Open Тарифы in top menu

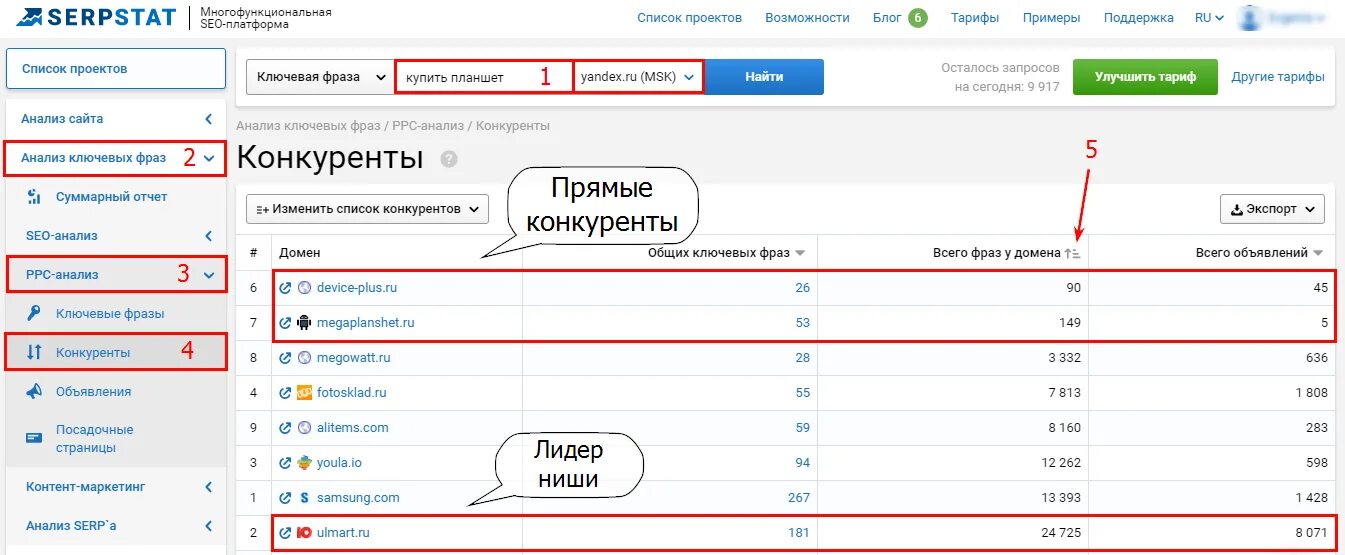coord(975,18)
